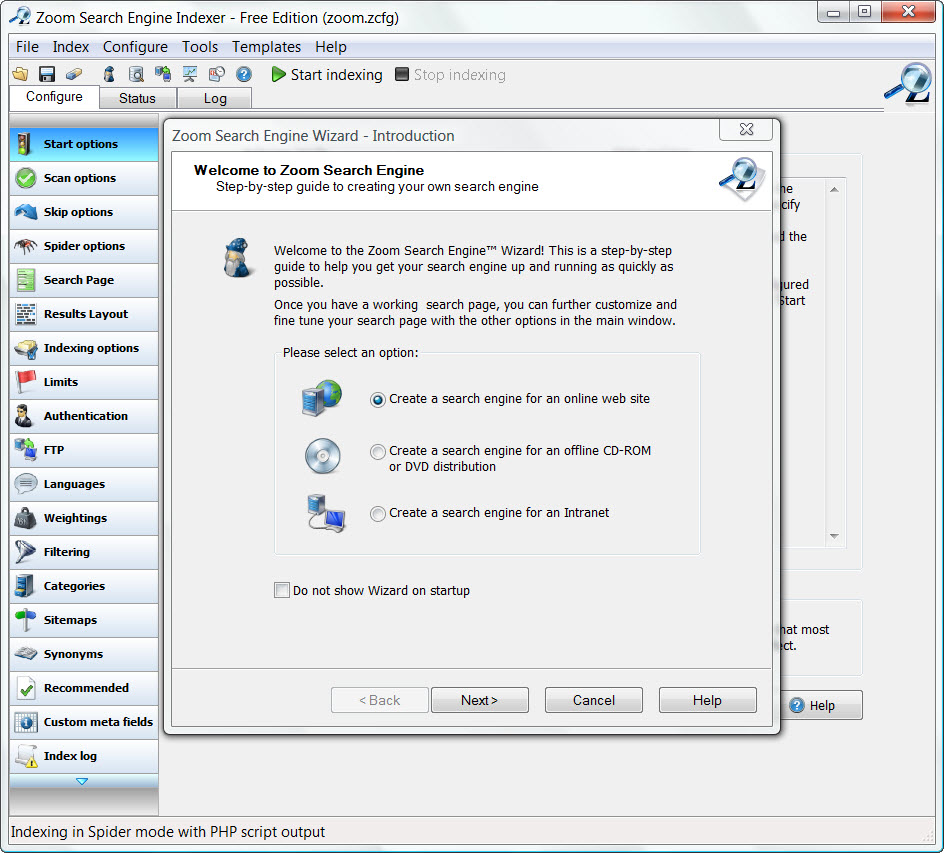Click the floppy disk save toolbar icon
The image size is (944, 853).
[x=47, y=74]
